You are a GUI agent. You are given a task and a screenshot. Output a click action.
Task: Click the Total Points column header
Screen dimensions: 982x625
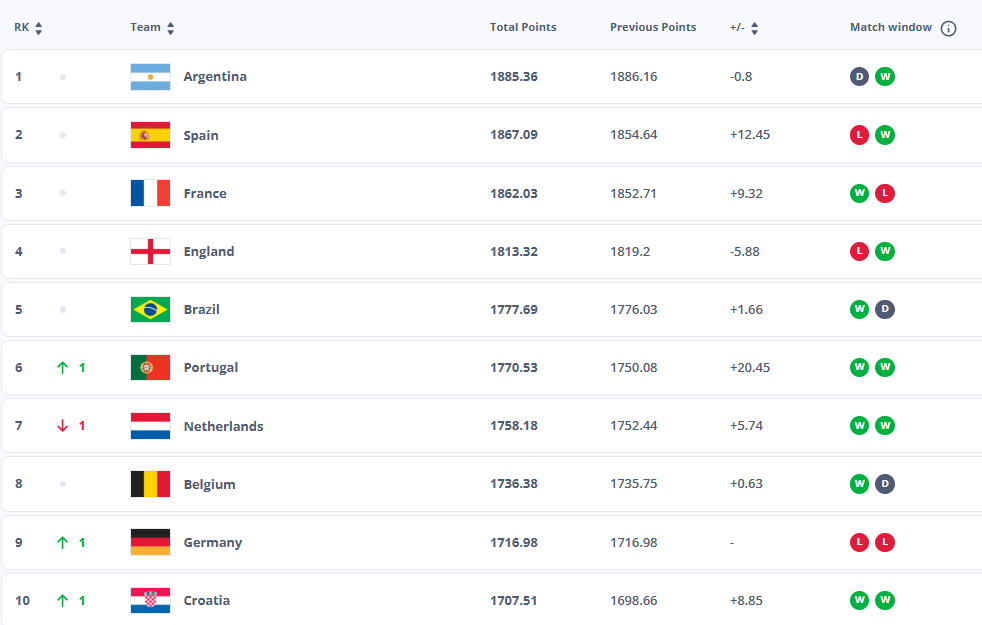[523, 27]
